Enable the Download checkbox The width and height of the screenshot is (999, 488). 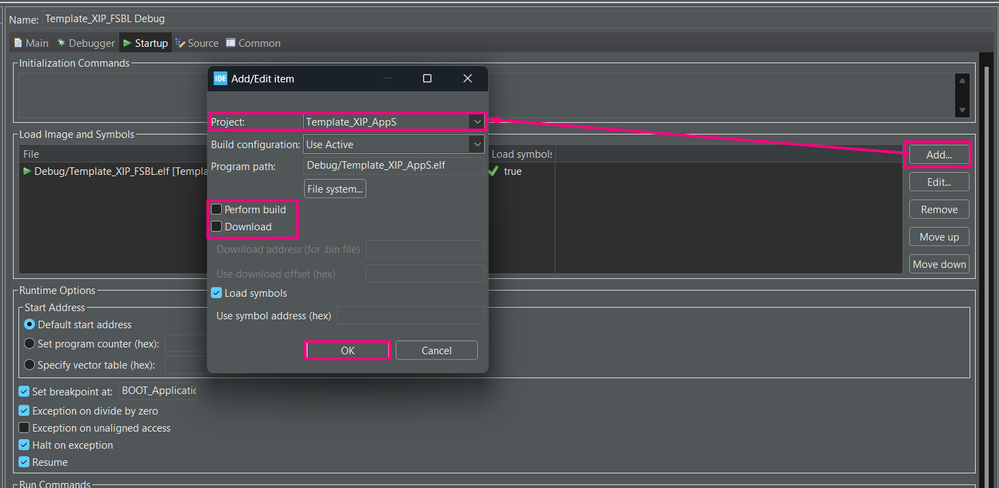pyautogui.click(x=217, y=226)
